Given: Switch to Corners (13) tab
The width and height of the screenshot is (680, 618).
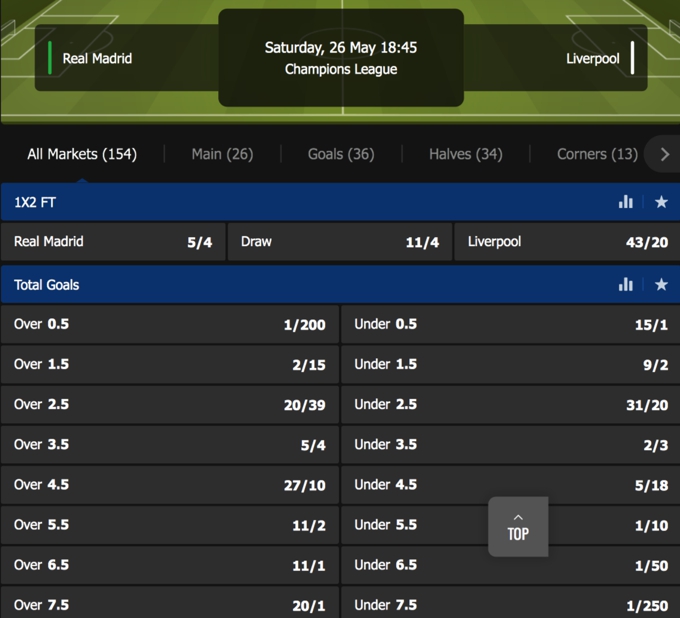Looking at the screenshot, I should point(597,154).
